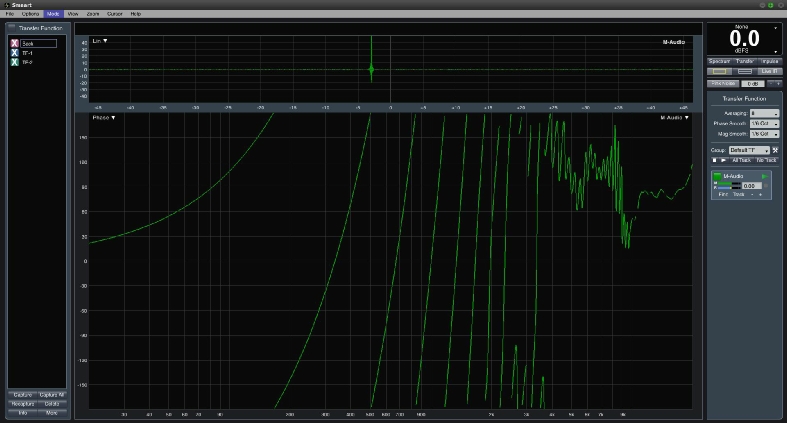Open the Phase Smooth dropdown
The height and width of the screenshot is (423, 787).
(x=764, y=123)
